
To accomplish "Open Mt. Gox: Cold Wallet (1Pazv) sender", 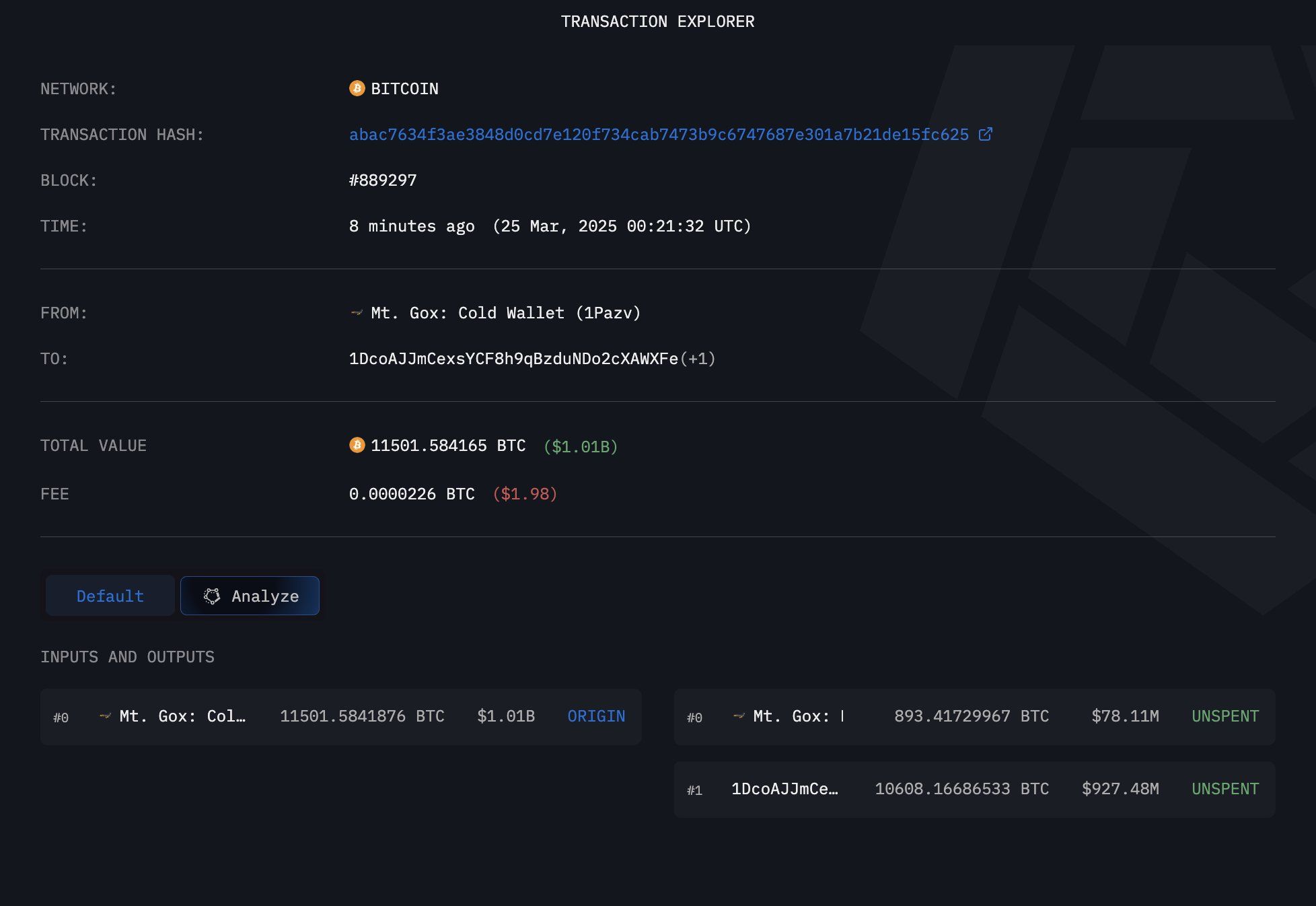I will pos(505,313).
